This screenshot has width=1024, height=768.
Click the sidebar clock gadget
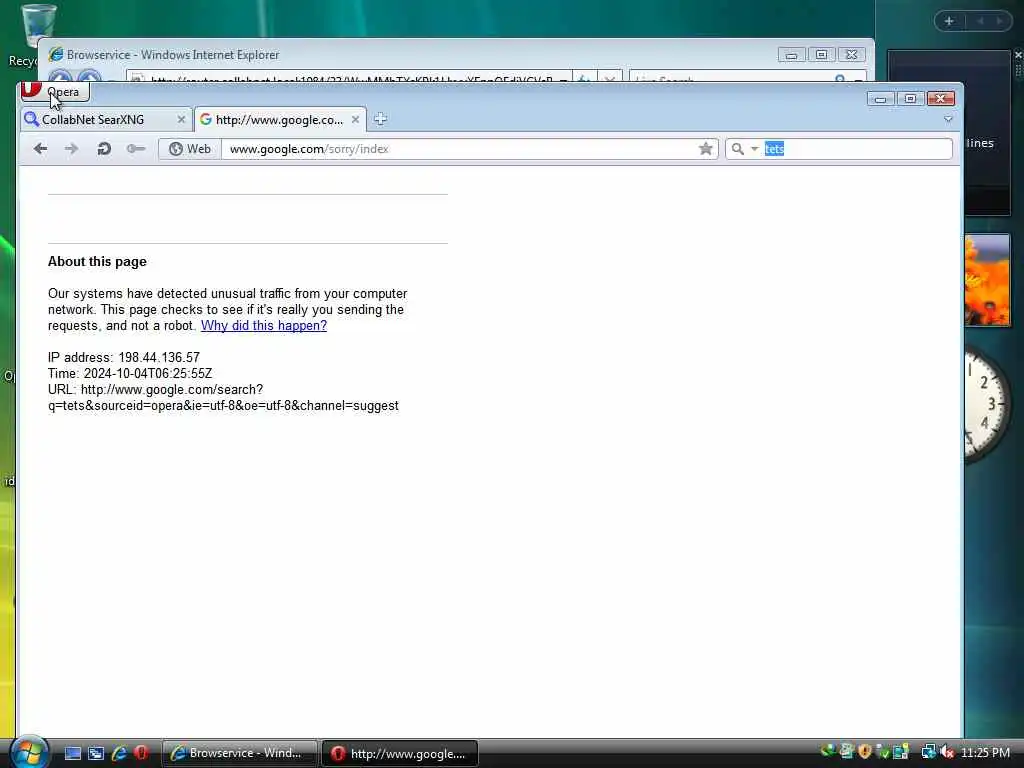987,406
